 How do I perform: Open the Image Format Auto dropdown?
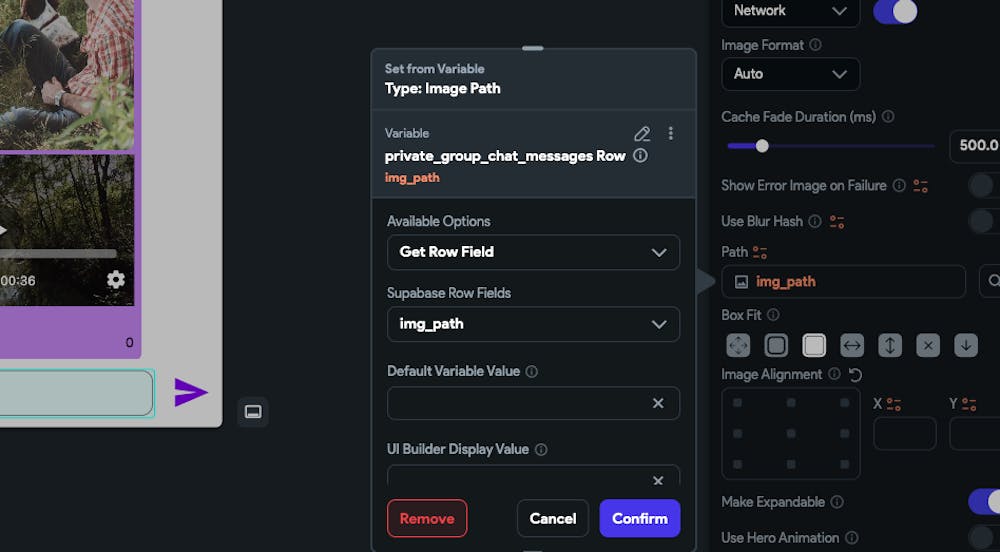click(x=791, y=74)
